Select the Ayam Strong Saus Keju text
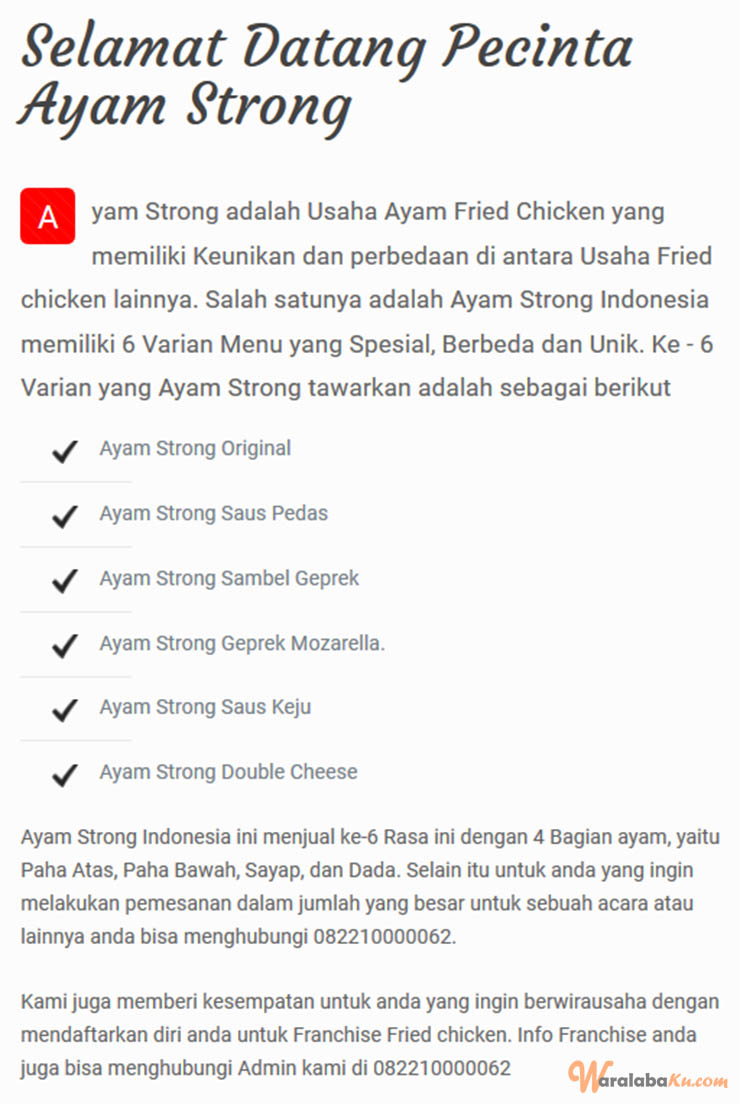 pyautogui.click(x=205, y=707)
